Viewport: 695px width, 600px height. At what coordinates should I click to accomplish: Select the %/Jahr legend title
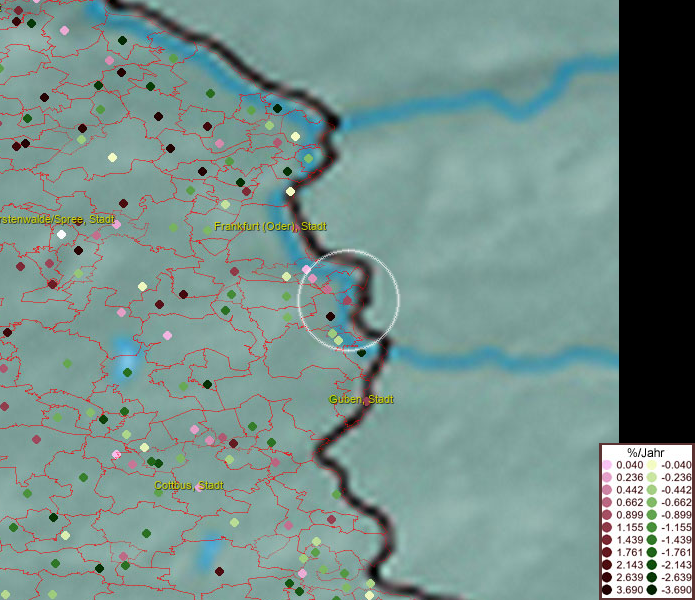click(646, 452)
